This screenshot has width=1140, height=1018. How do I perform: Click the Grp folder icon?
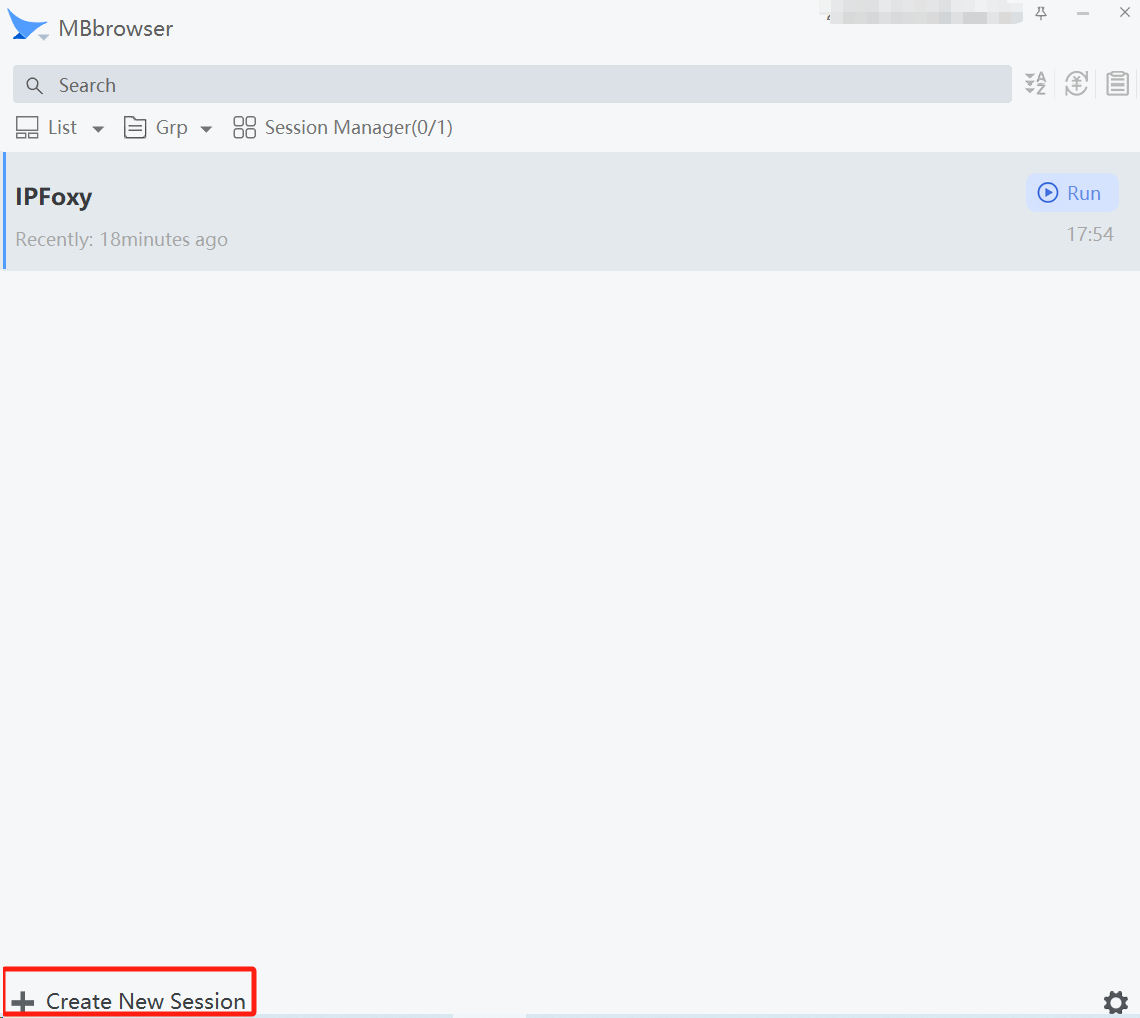(135, 127)
